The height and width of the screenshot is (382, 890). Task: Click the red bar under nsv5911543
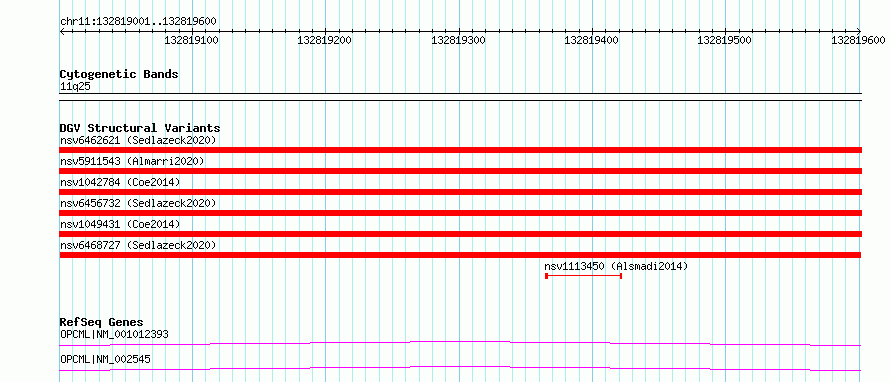(x=461, y=171)
